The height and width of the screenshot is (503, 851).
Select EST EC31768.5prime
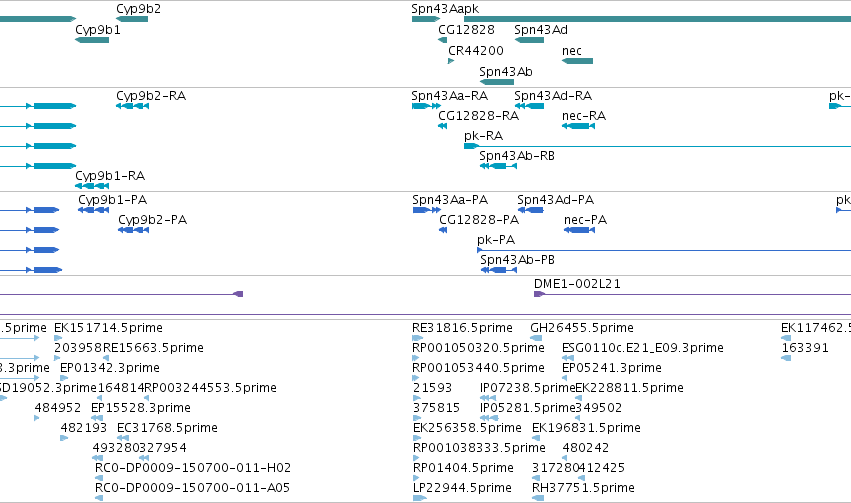click(x=167, y=428)
